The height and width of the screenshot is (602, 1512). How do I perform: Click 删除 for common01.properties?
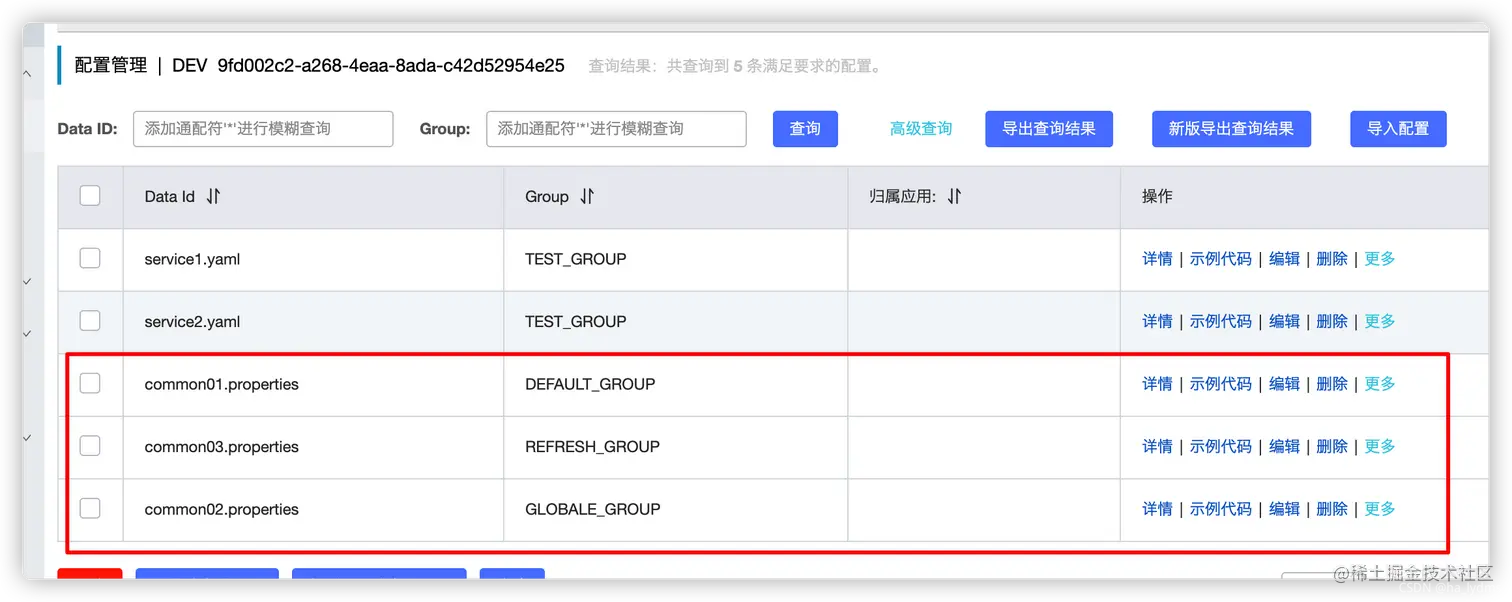[x=1332, y=384]
